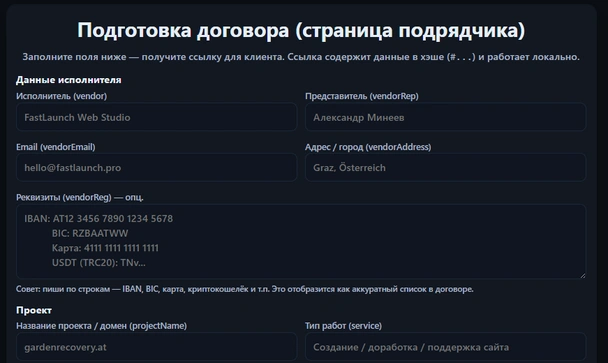Focus the Представитель (vendorRep) field
This screenshot has width=608, height=363.
coord(446,117)
